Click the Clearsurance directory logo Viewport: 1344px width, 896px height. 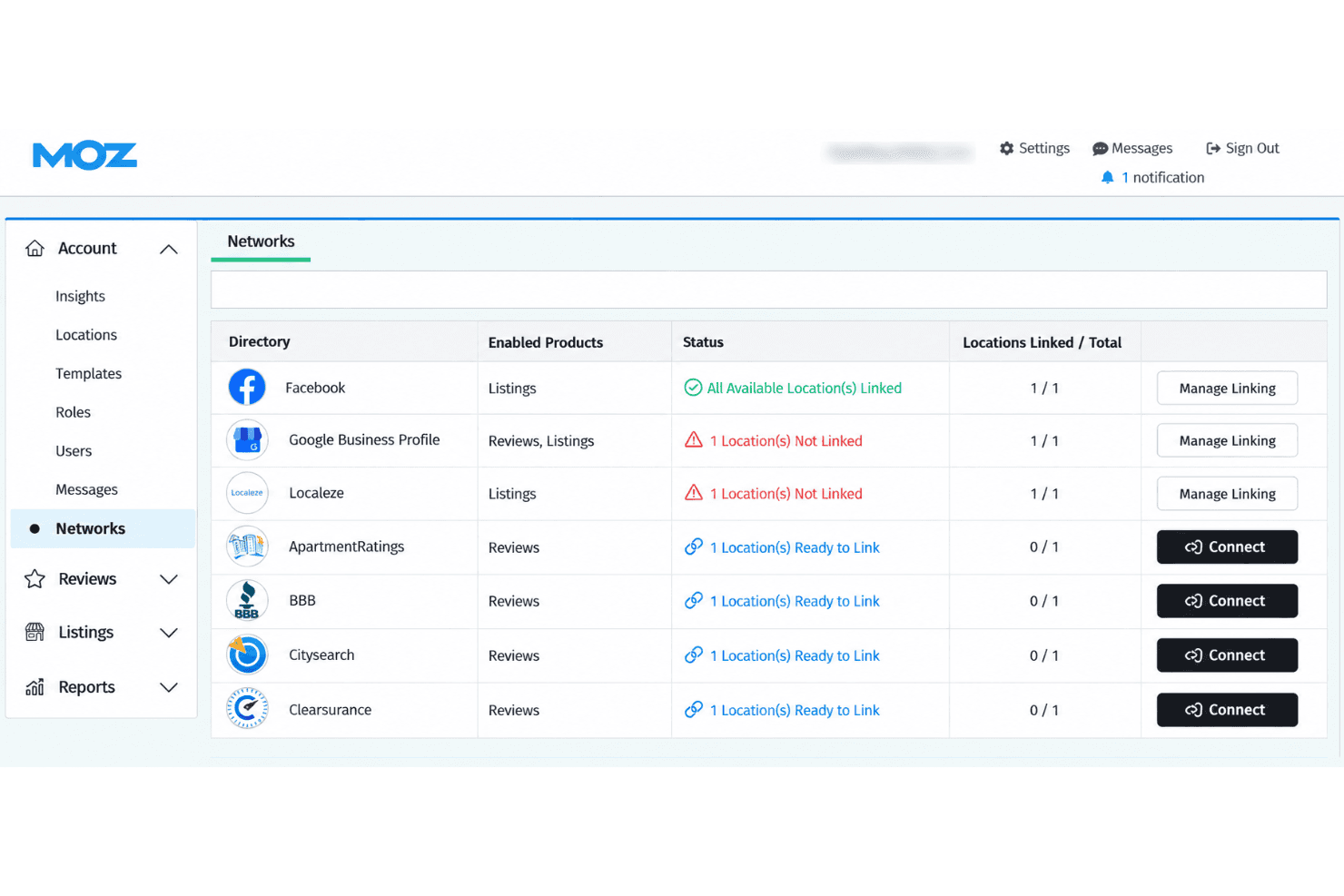point(247,709)
